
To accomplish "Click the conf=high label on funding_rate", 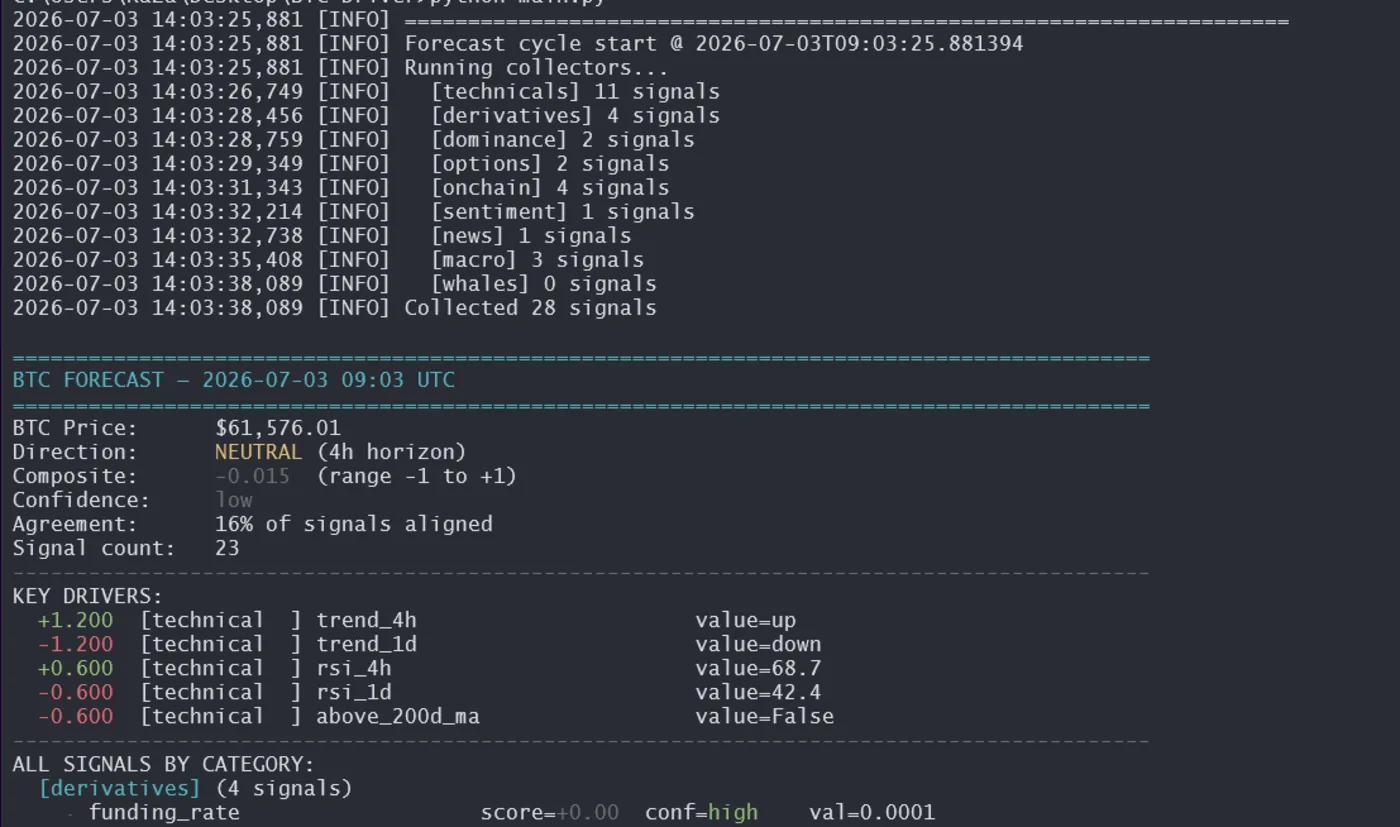I will pos(701,812).
